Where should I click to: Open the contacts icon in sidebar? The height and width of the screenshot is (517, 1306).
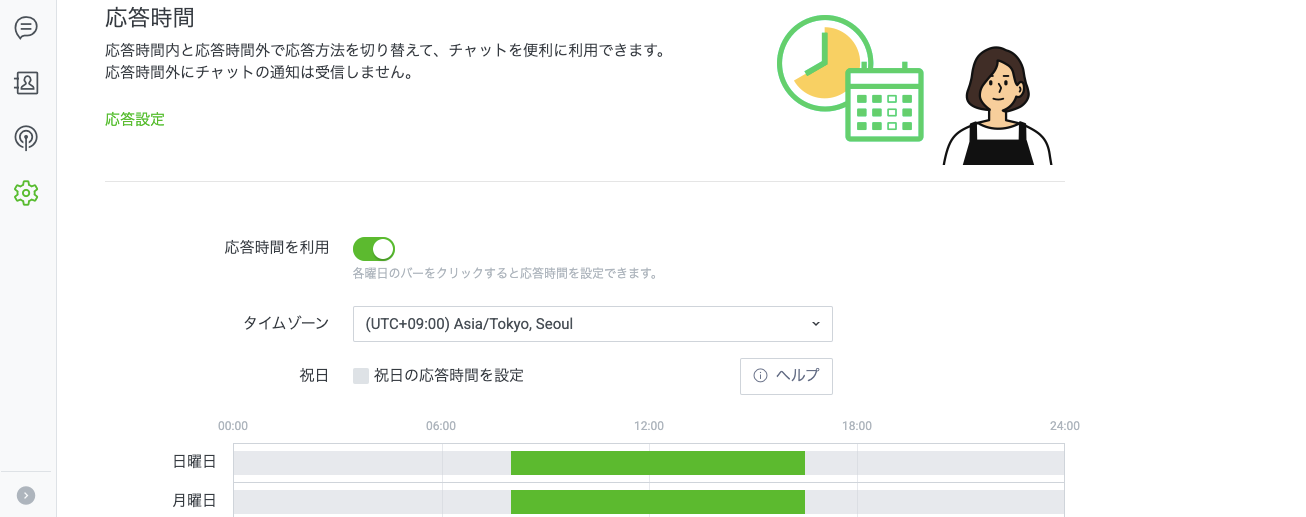(26, 83)
